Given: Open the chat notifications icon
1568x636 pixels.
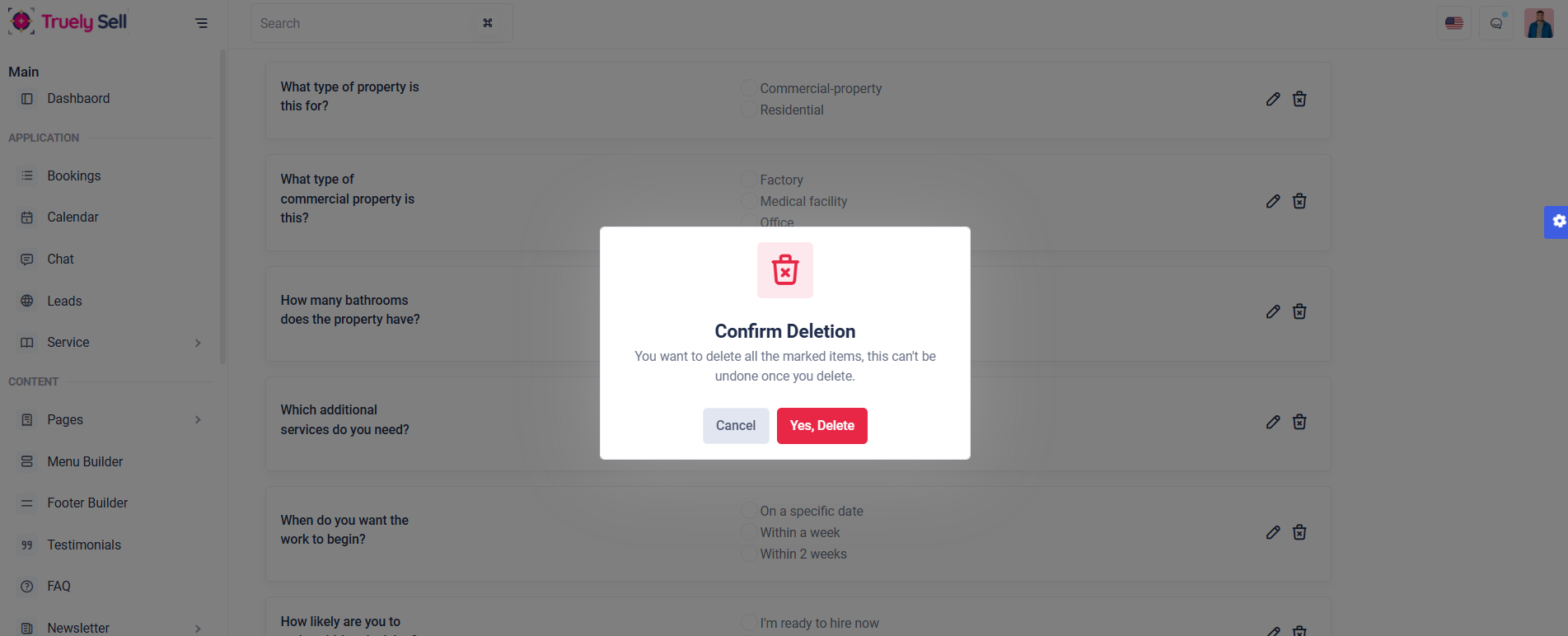Looking at the screenshot, I should pyautogui.click(x=1496, y=23).
